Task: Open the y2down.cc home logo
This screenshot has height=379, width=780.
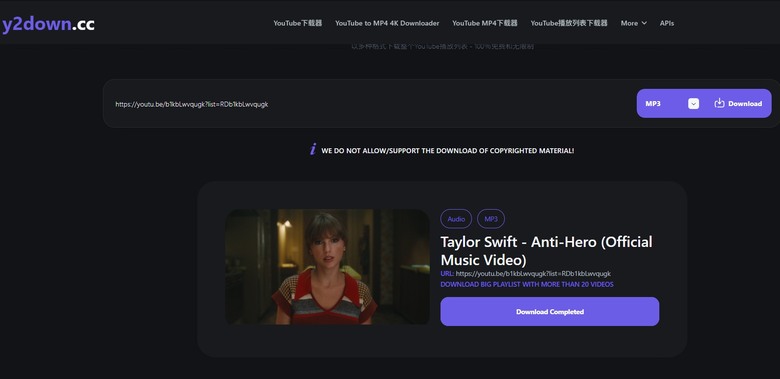Action: pyautogui.click(x=48, y=24)
